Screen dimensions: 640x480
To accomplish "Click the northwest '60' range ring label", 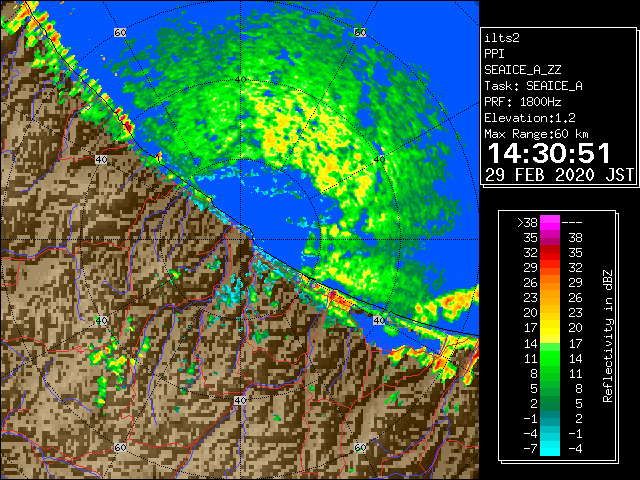I will pyautogui.click(x=120, y=33).
